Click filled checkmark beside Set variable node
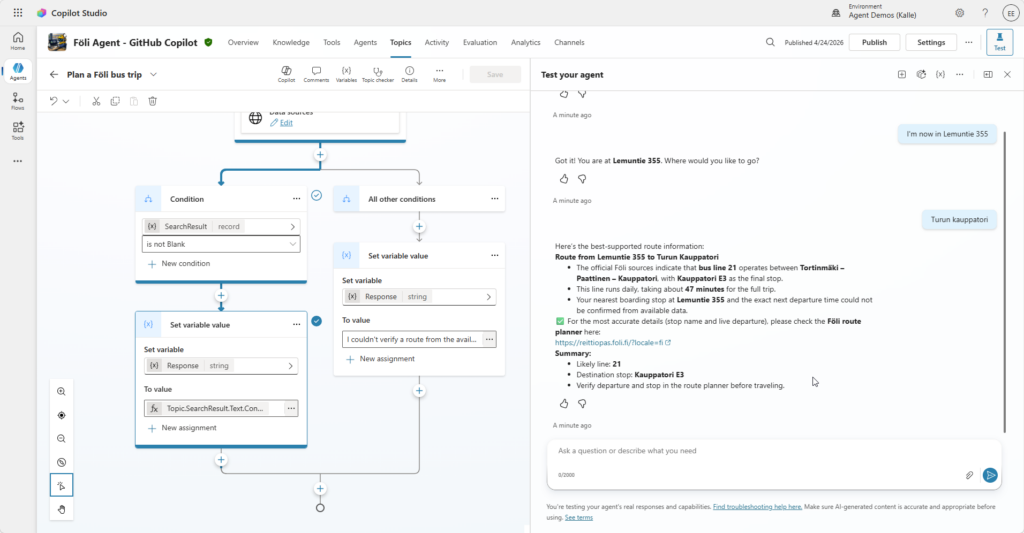The height and width of the screenshot is (533, 1024). click(x=316, y=321)
